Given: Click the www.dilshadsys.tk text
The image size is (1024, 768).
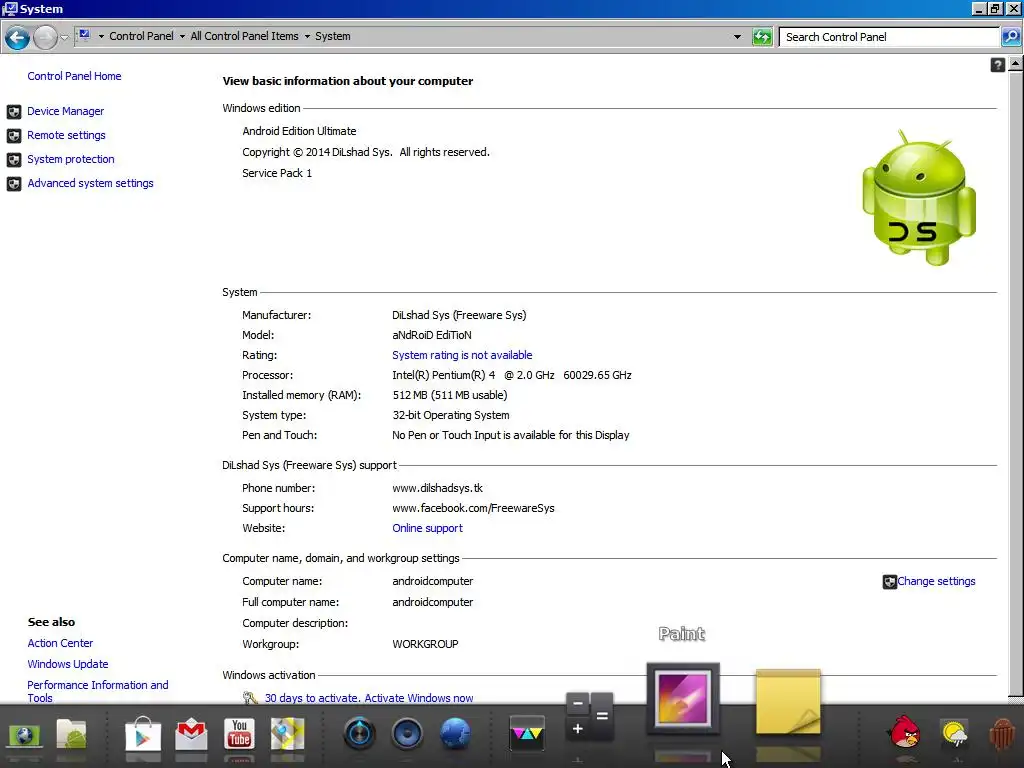Looking at the screenshot, I should pos(437,488).
